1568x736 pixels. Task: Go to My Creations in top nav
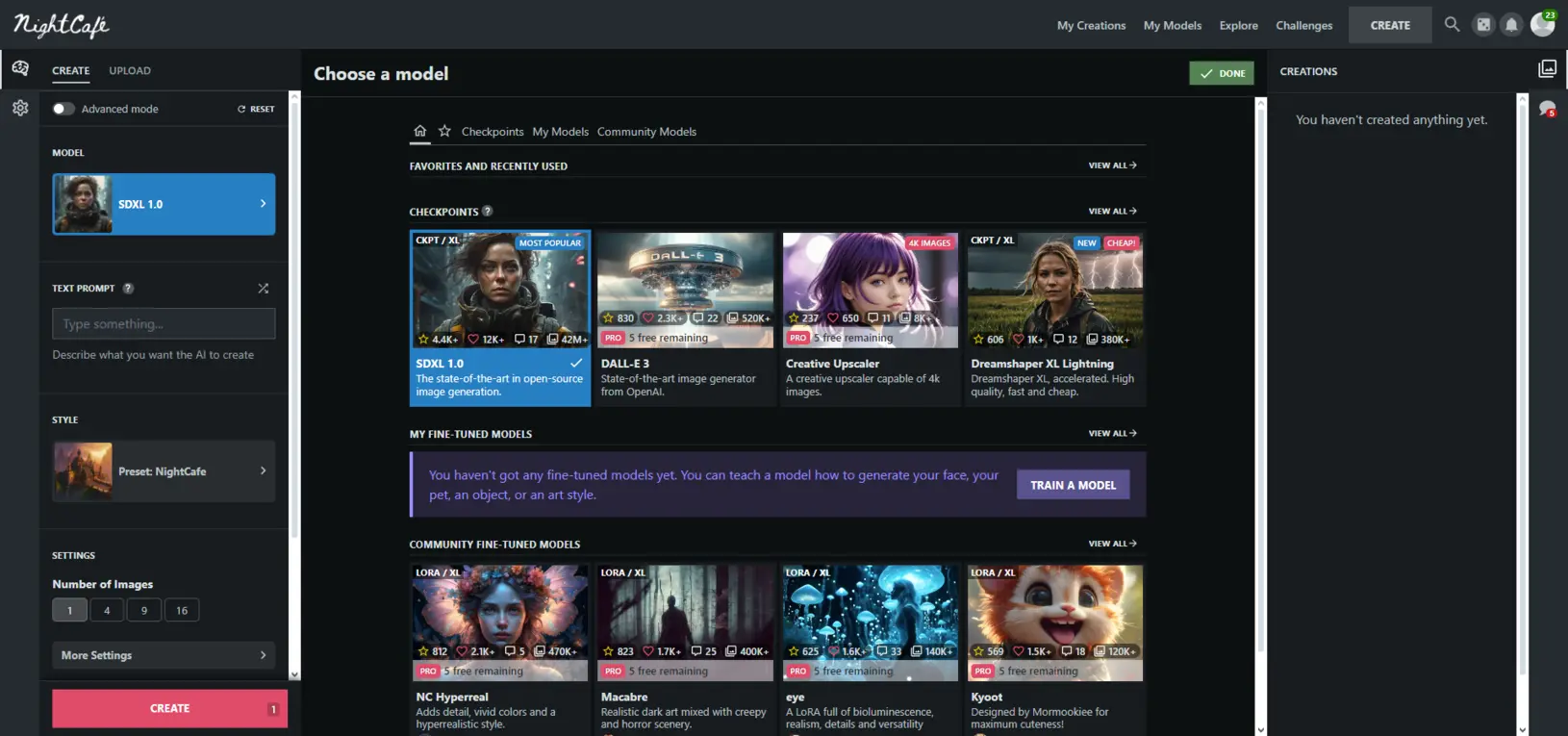tap(1091, 26)
